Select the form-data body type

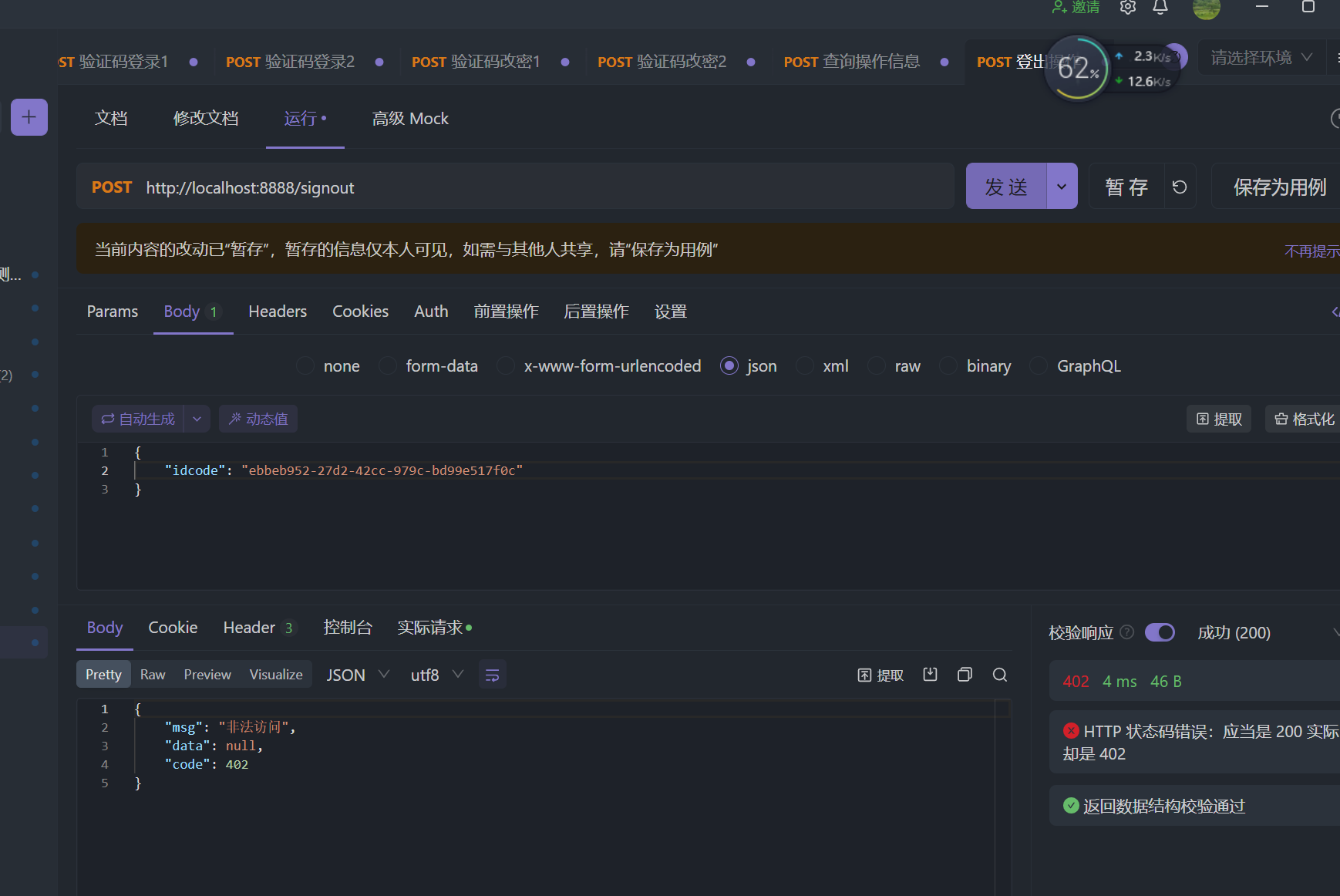point(429,365)
